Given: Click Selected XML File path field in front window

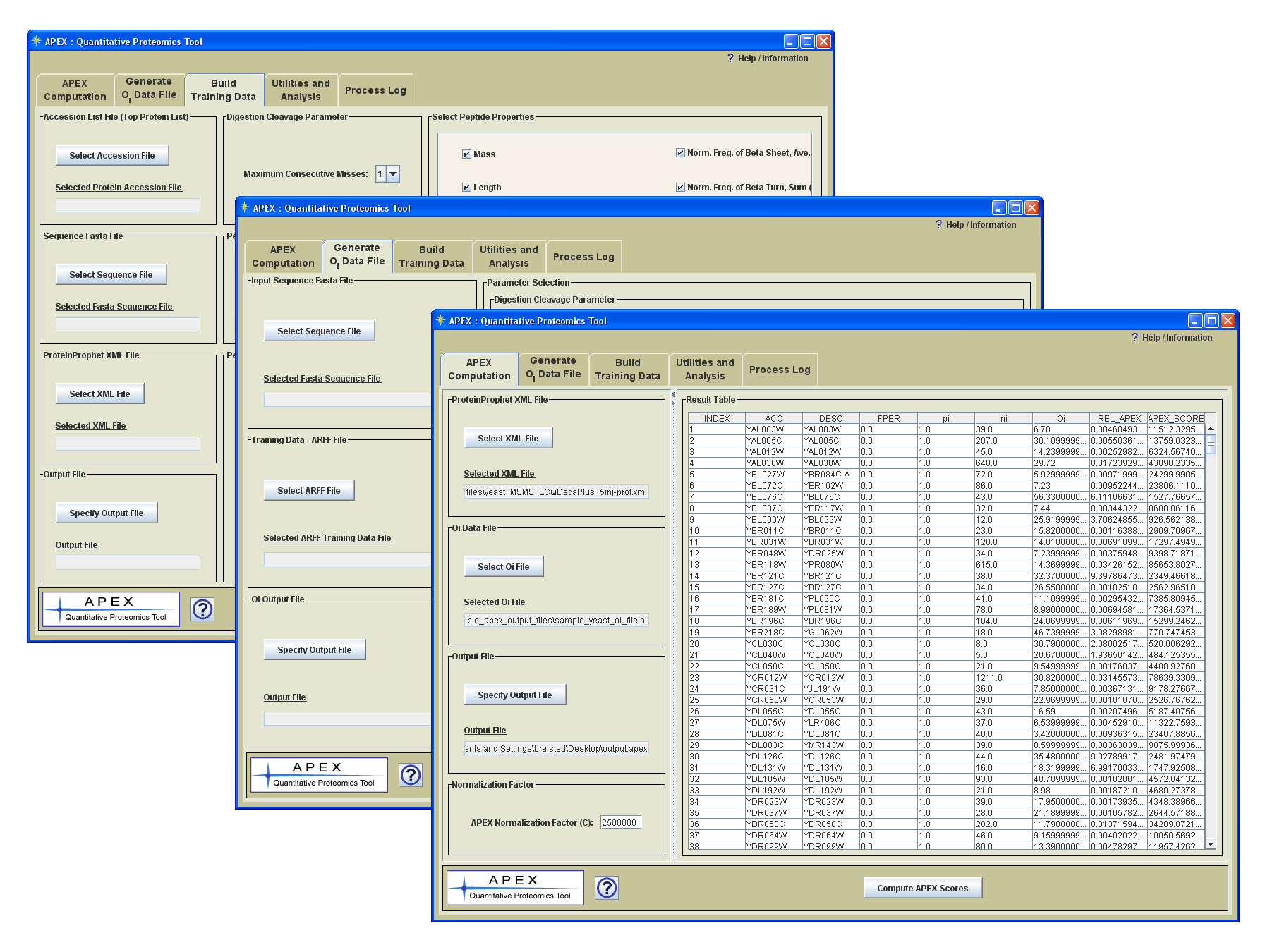Looking at the screenshot, I should 557,492.
